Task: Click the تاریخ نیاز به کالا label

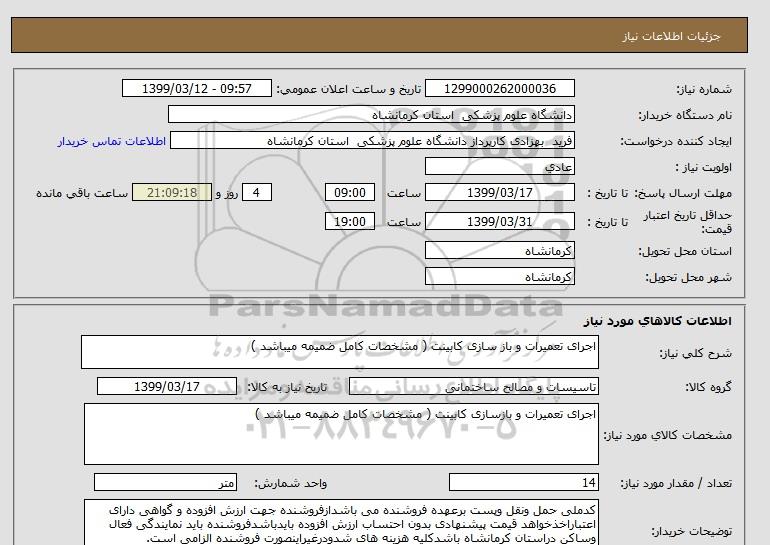Action: tap(286, 387)
